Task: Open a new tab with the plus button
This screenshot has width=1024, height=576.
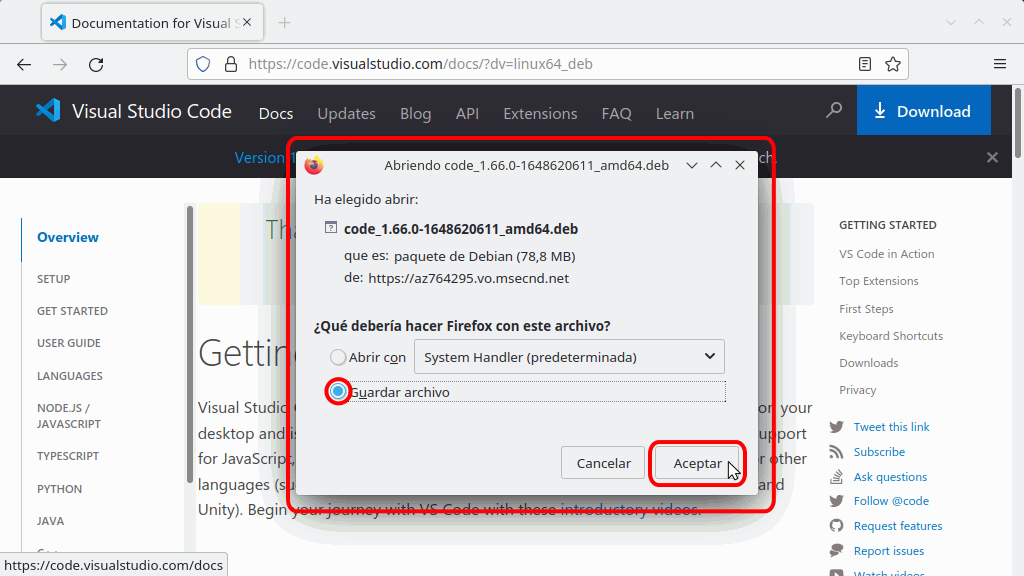Action: coord(284,23)
